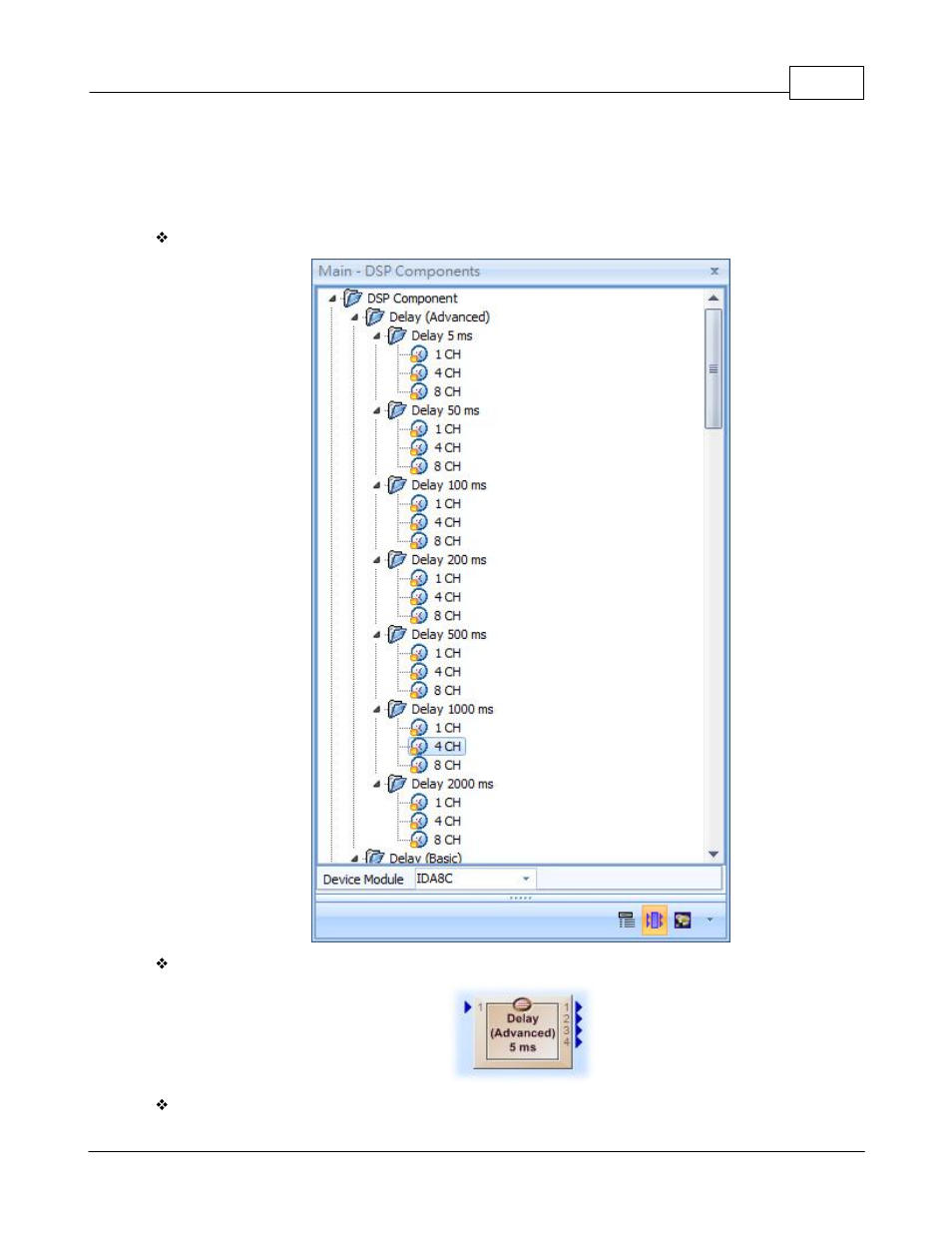The height and width of the screenshot is (1233, 952).
Task: Open the bottom toolbar overflow arrow
Action: point(710,920)
